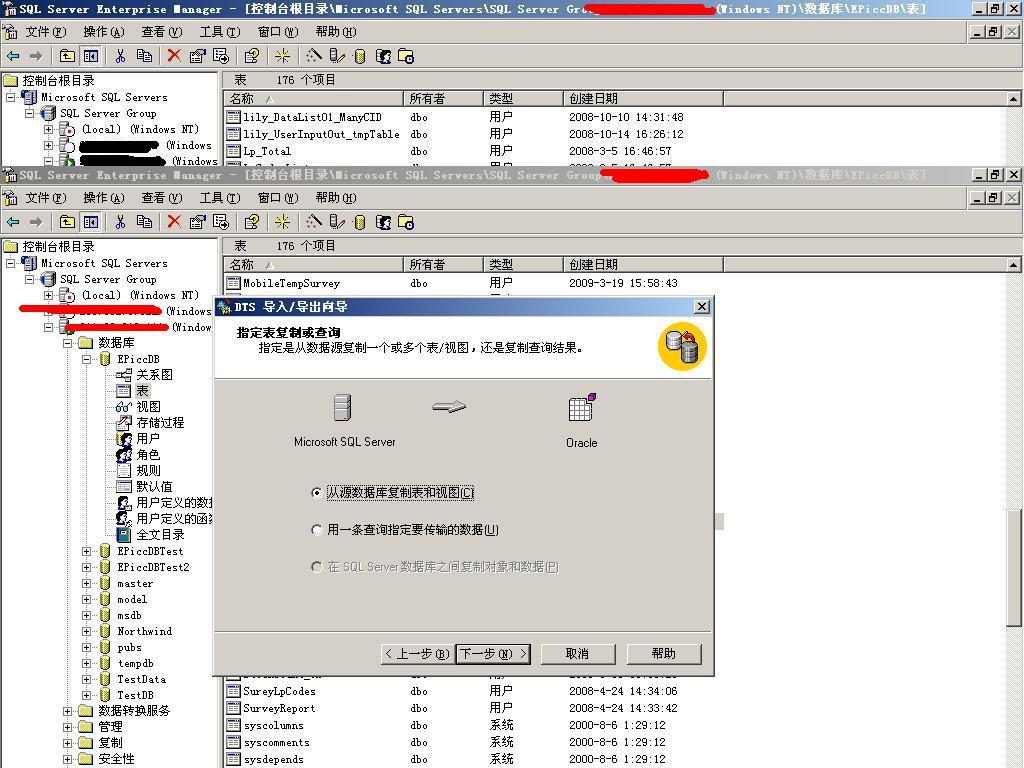Click Cut scissors icon in lower toolbar

click(120, 222)
